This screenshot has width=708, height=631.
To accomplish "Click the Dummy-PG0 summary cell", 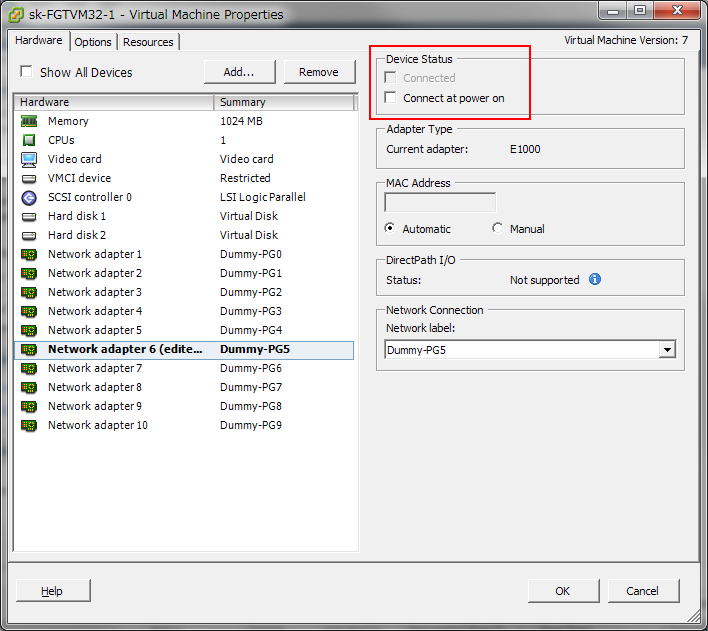I will pos(251,254).
